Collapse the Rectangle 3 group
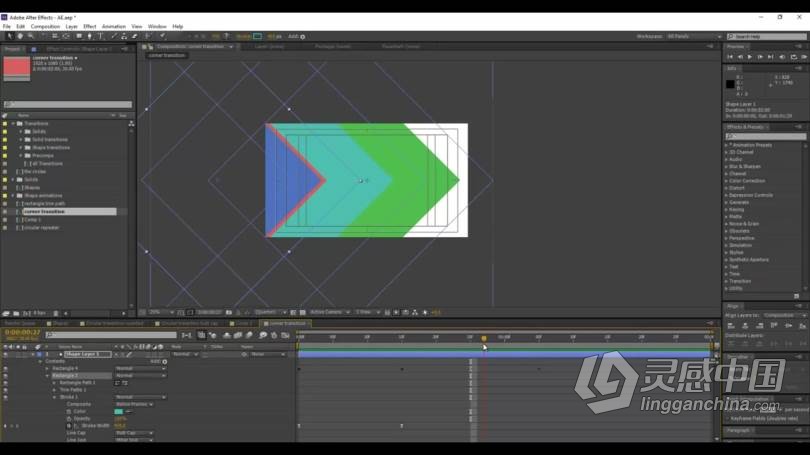Viewport: 810px width, 455px height. tap(48, 375)
